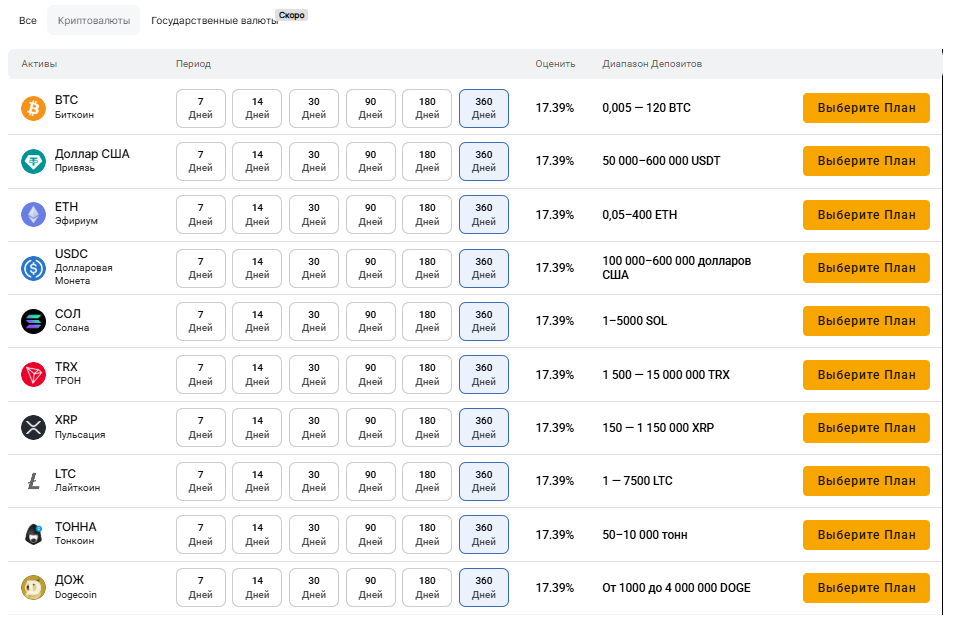Click the Bitcoin BTC coin icon
Viewport: 961px width, 623px height.
(34, 108)
